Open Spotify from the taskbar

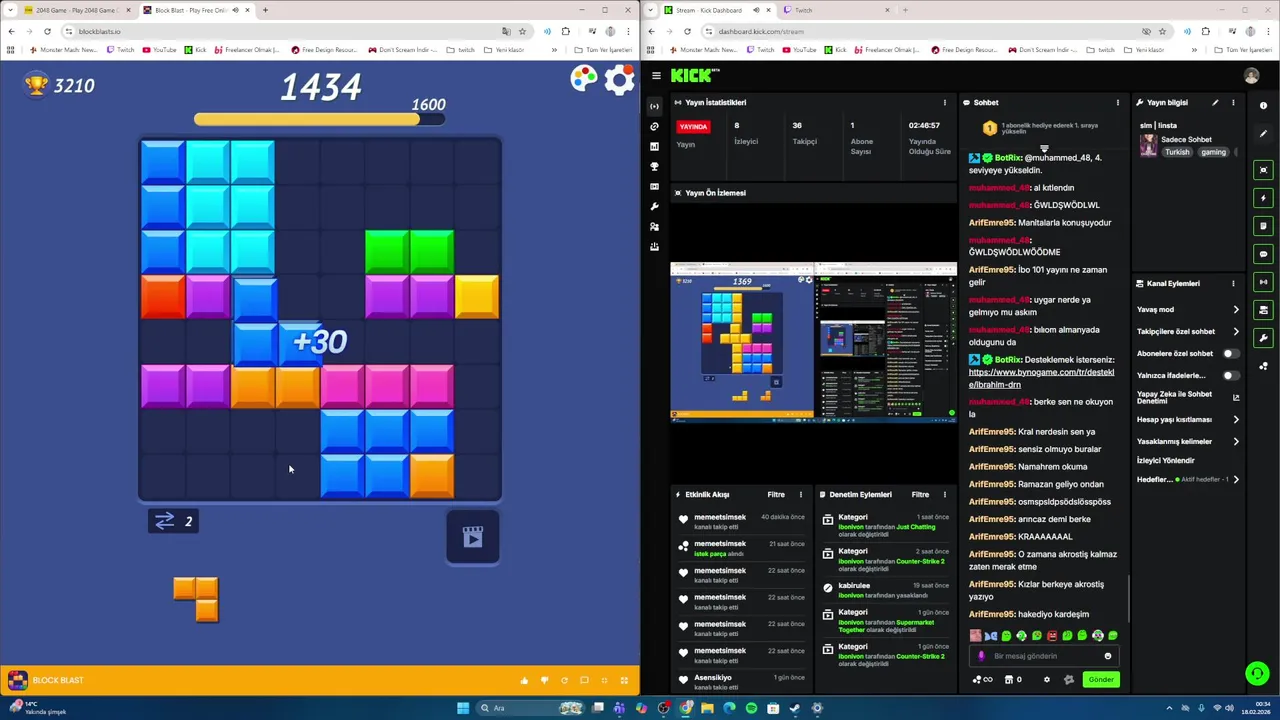(x=751, y=708)
